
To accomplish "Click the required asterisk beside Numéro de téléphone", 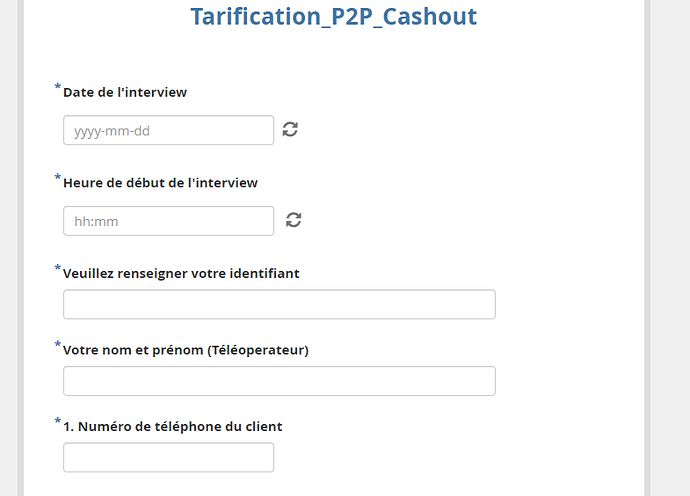I will click(x=58, y=422).
